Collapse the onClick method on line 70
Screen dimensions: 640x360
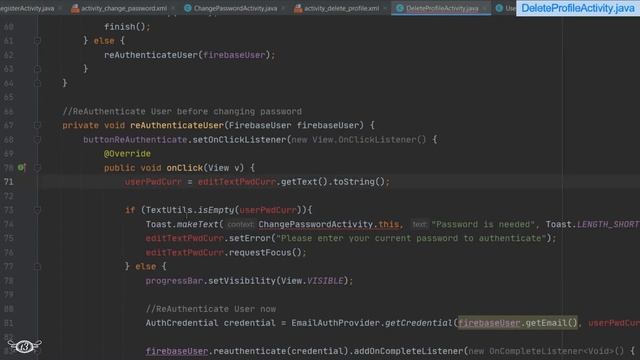pos(37,168)
